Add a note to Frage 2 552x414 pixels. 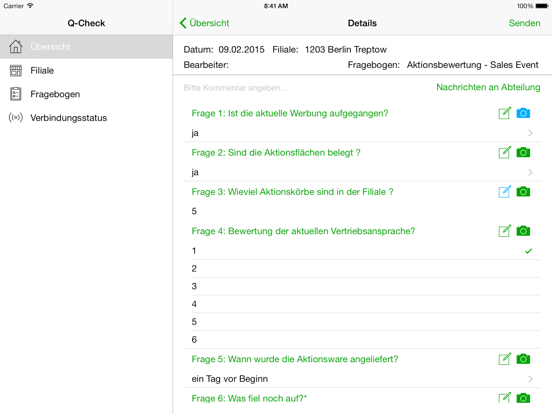[504, 152]
